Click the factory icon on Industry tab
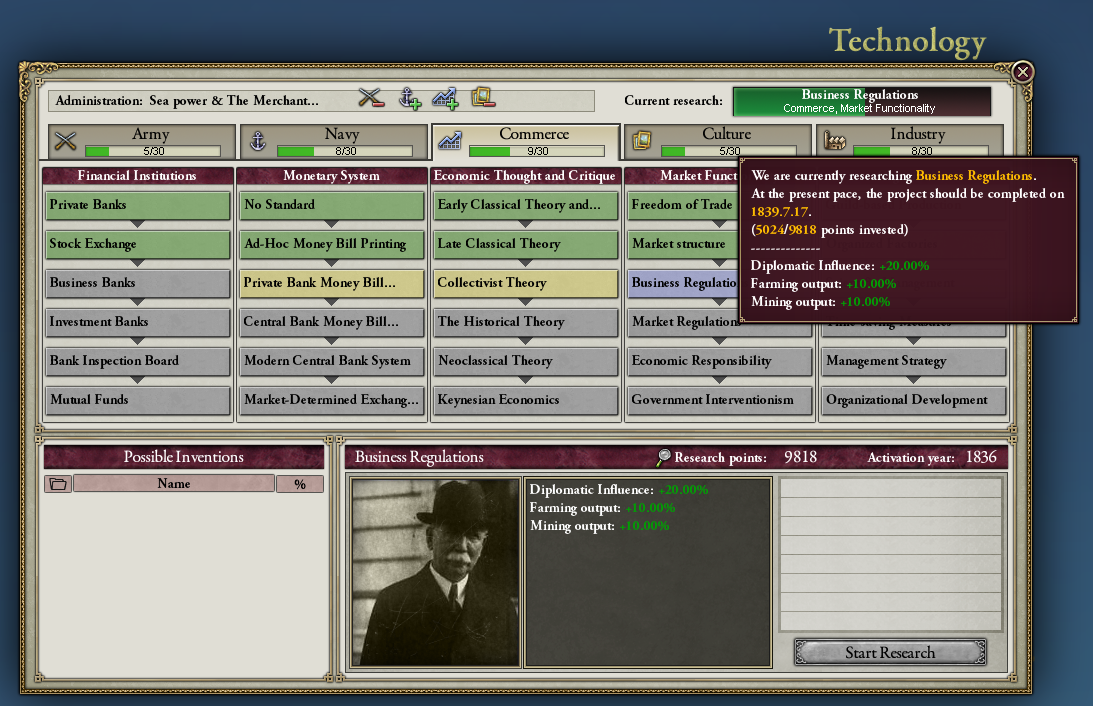The width and height of the screenshot is (1093, 706). coord(834,141)
